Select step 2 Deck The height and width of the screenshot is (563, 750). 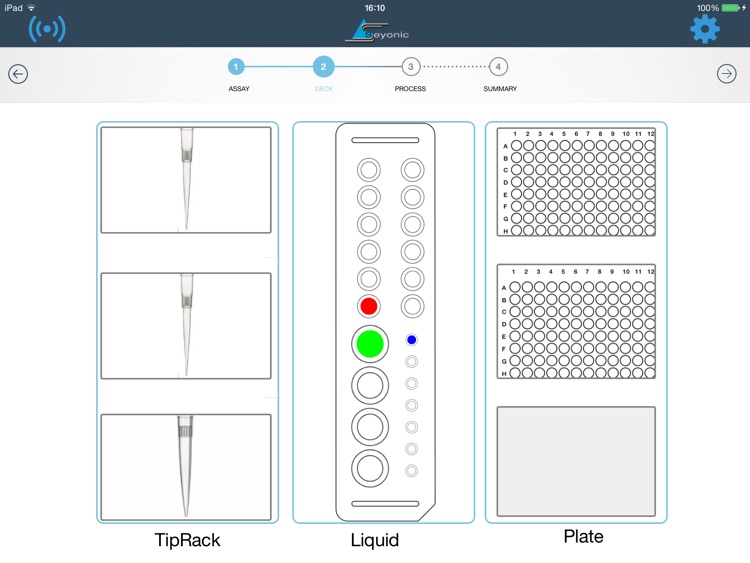click(x=323, y=67)
